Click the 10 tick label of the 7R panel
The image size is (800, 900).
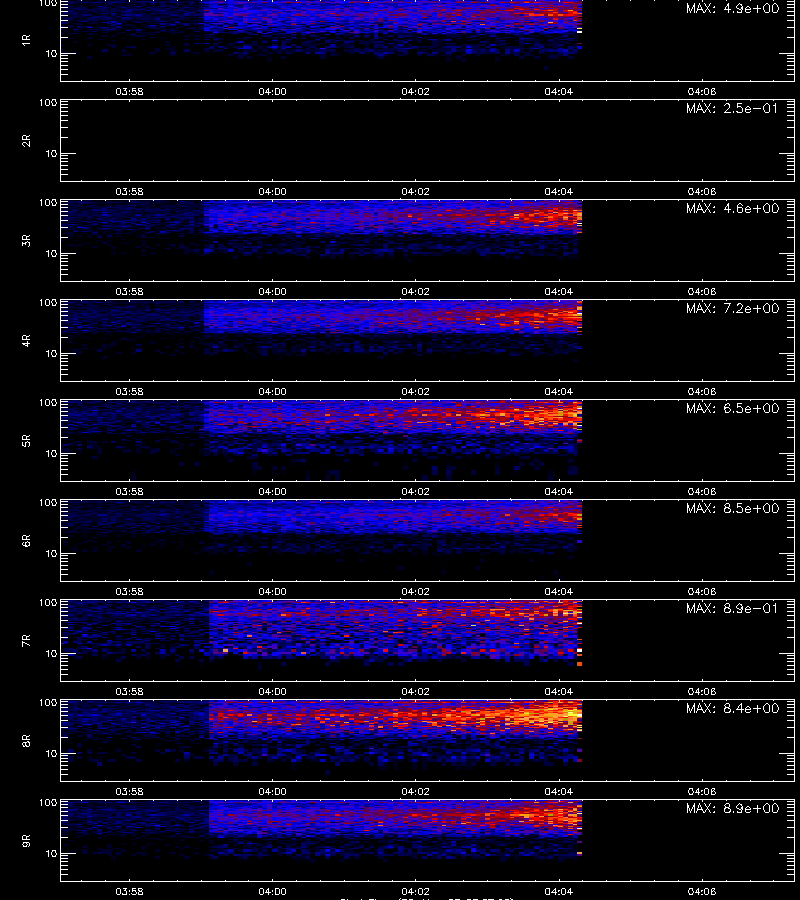point(51,654)
